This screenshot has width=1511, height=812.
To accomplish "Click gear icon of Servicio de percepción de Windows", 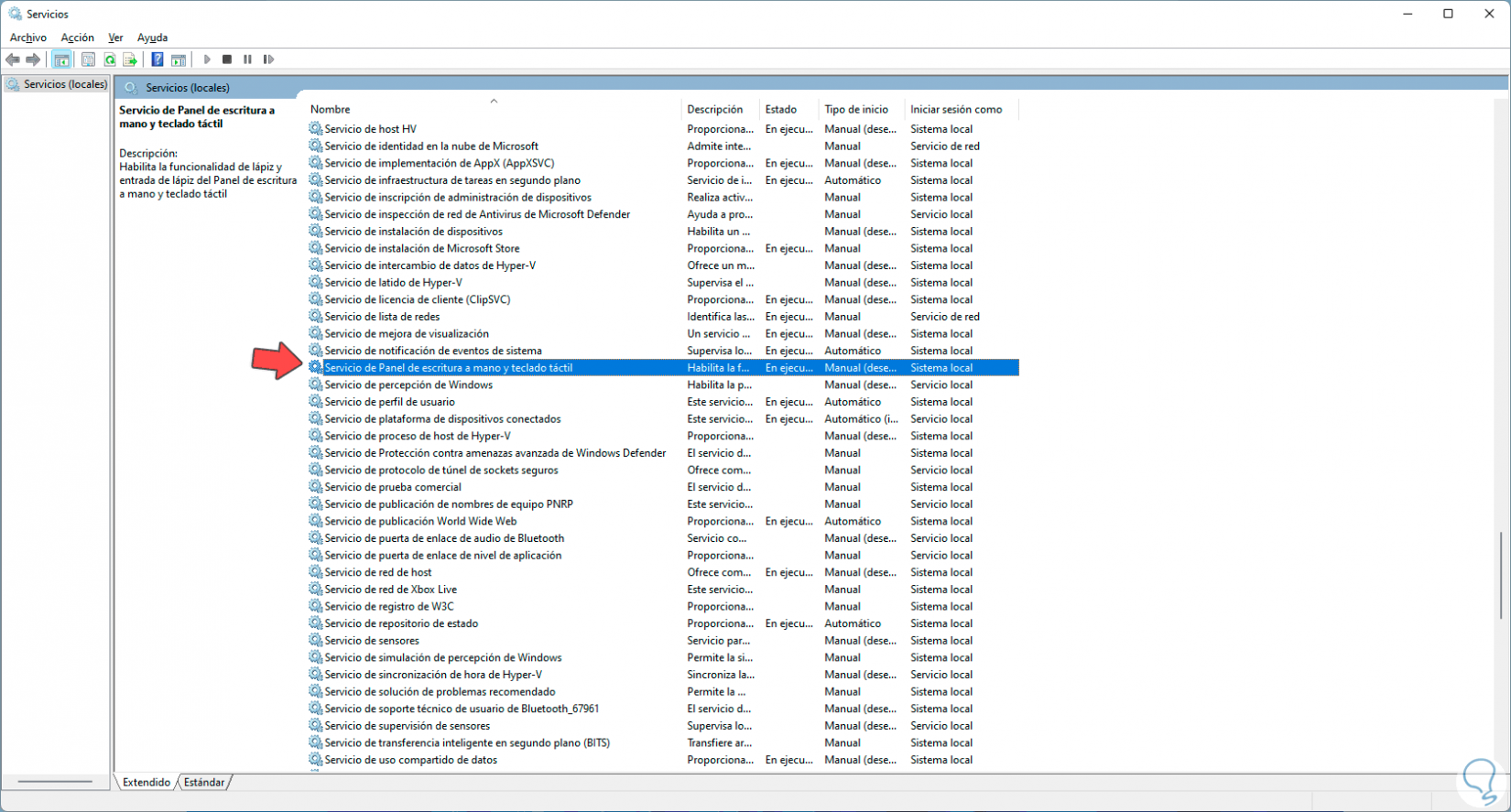I will pyautogui.click(x=316, y=384).
